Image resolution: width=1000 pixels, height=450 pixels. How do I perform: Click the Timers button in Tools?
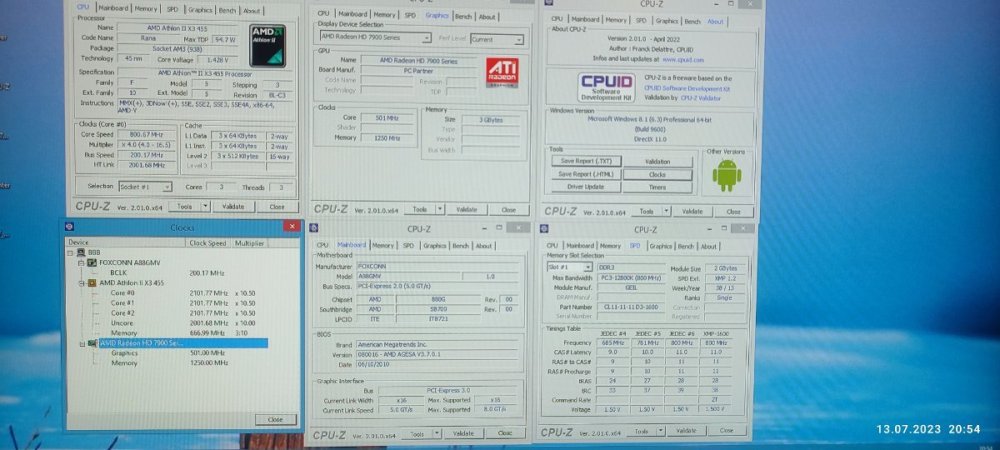click(x=657, y=186)
